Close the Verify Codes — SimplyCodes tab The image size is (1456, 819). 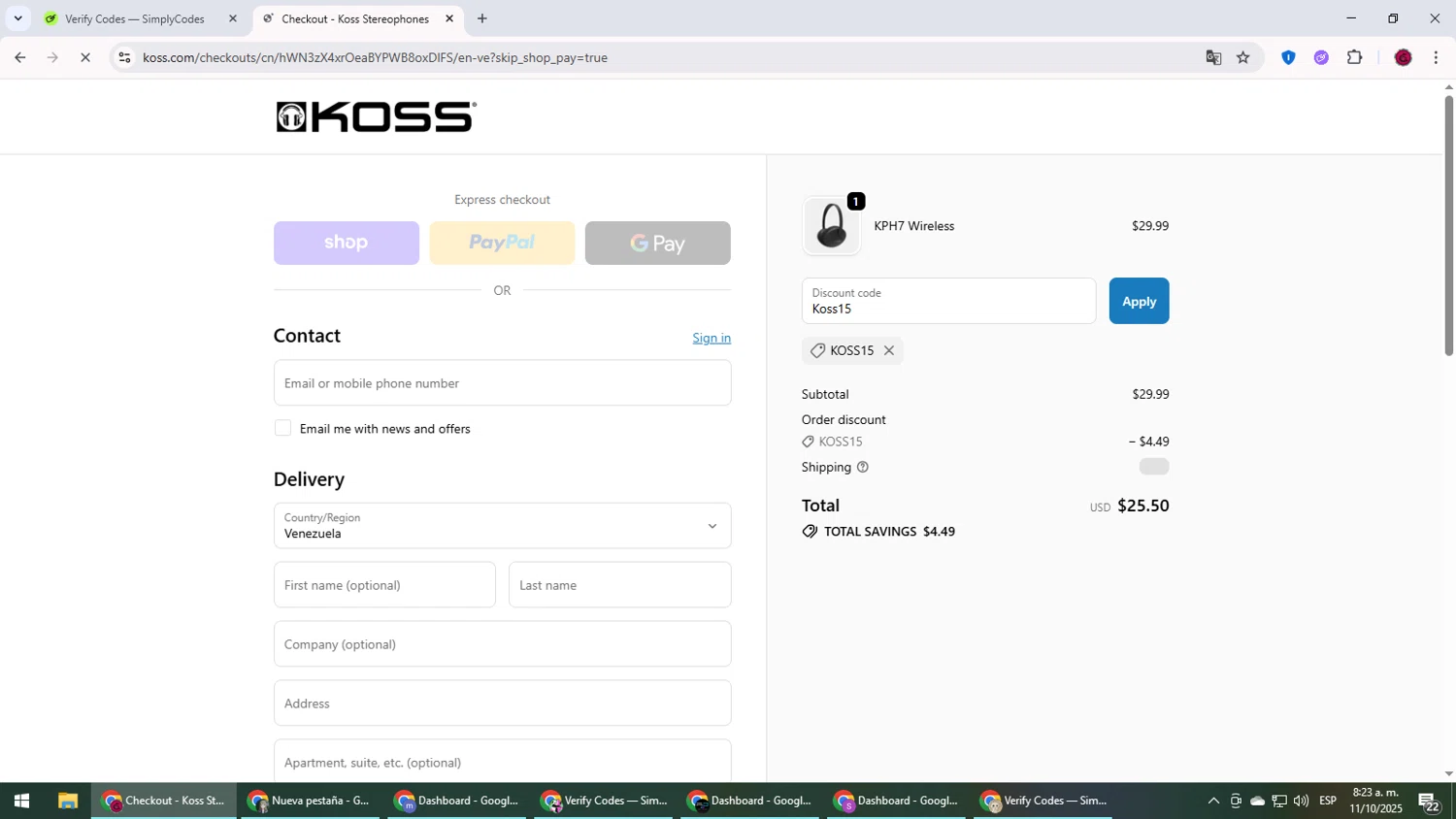pyautogui.click(x=232, y=18)
